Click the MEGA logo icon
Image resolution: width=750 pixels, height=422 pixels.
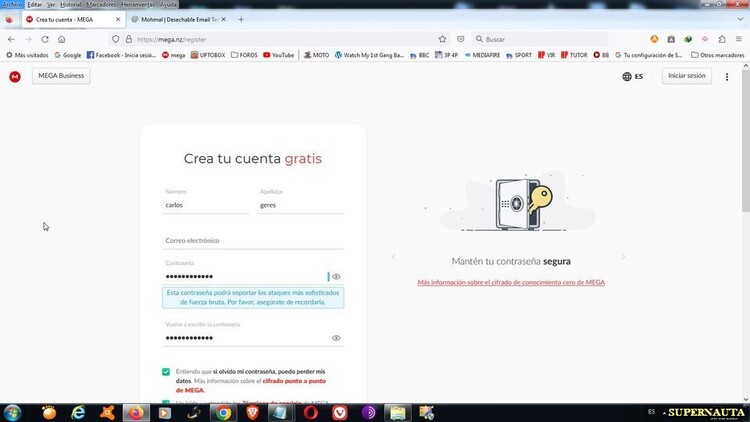tap(15, 77)
